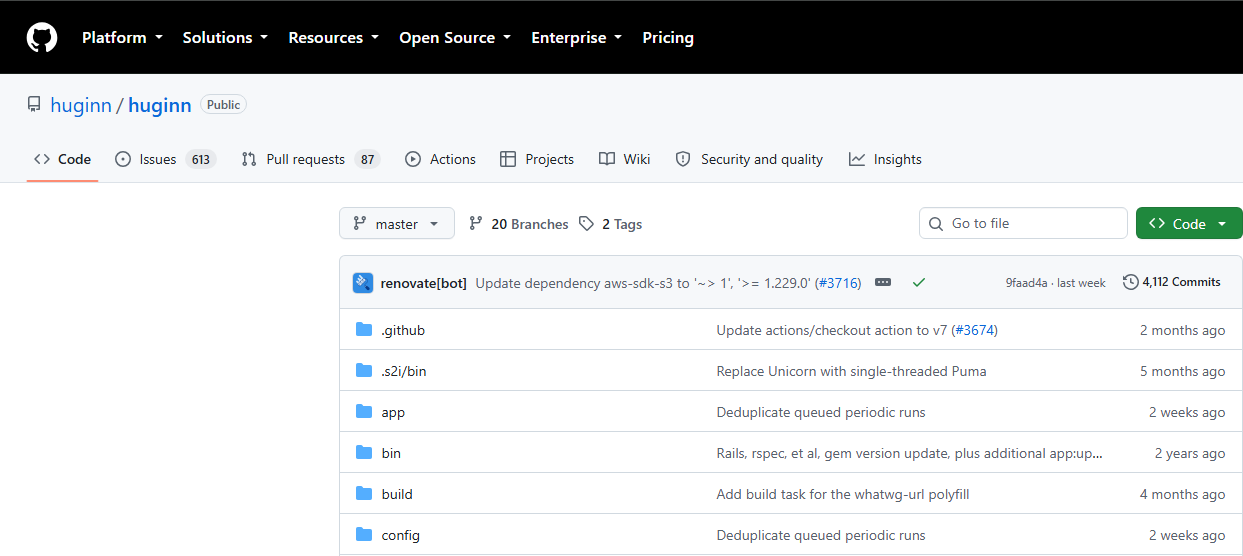Expand the Open Source menu

(455, 38)
